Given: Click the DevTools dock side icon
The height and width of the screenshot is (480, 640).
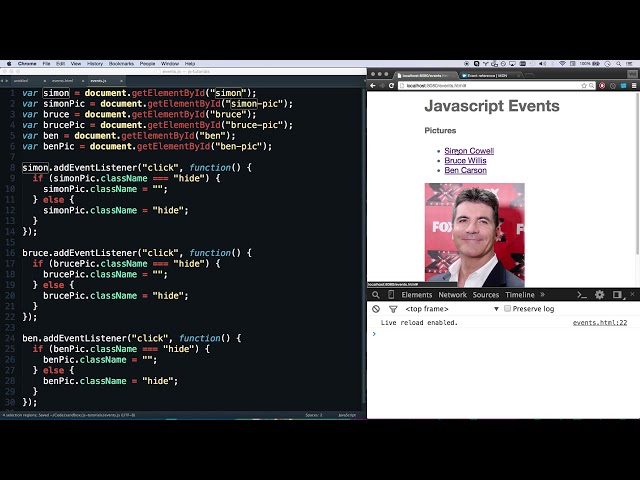Looking at the screenshot, I should tap(617, 295).
